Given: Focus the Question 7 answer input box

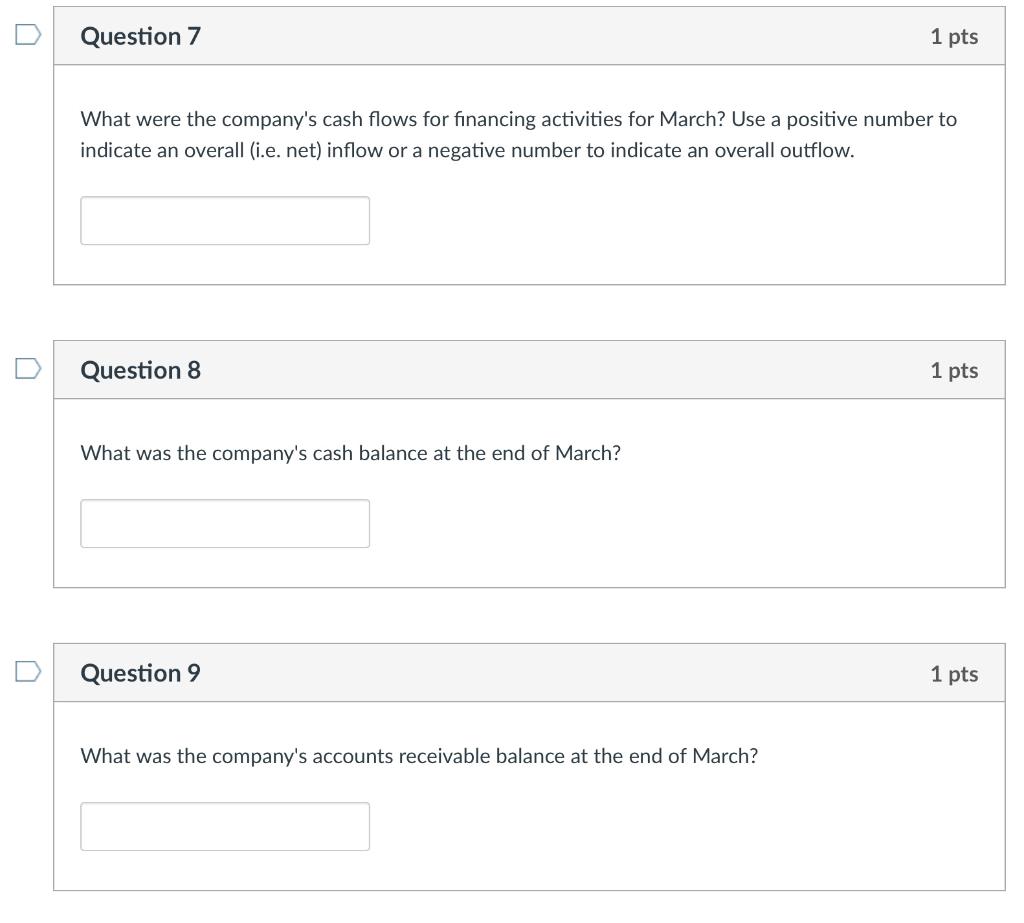Looking at the screenshot, I should click(x=225, y=221).
